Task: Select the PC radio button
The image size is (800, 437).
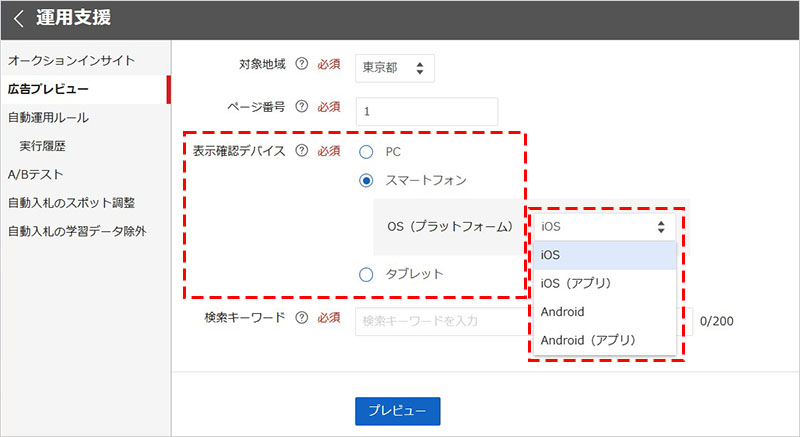Action: click(x=366, y=152)
